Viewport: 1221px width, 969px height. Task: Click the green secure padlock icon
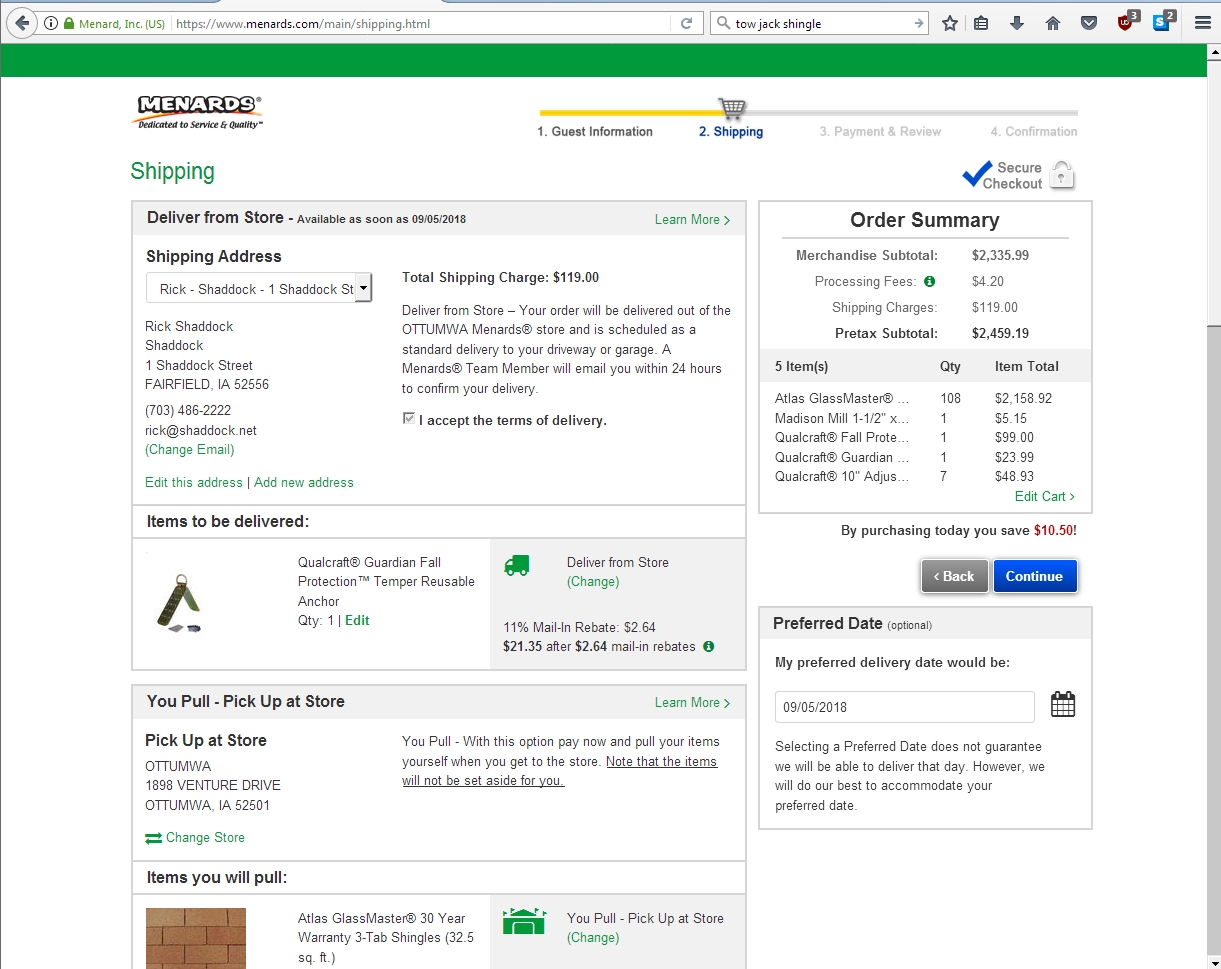(68, 23)
